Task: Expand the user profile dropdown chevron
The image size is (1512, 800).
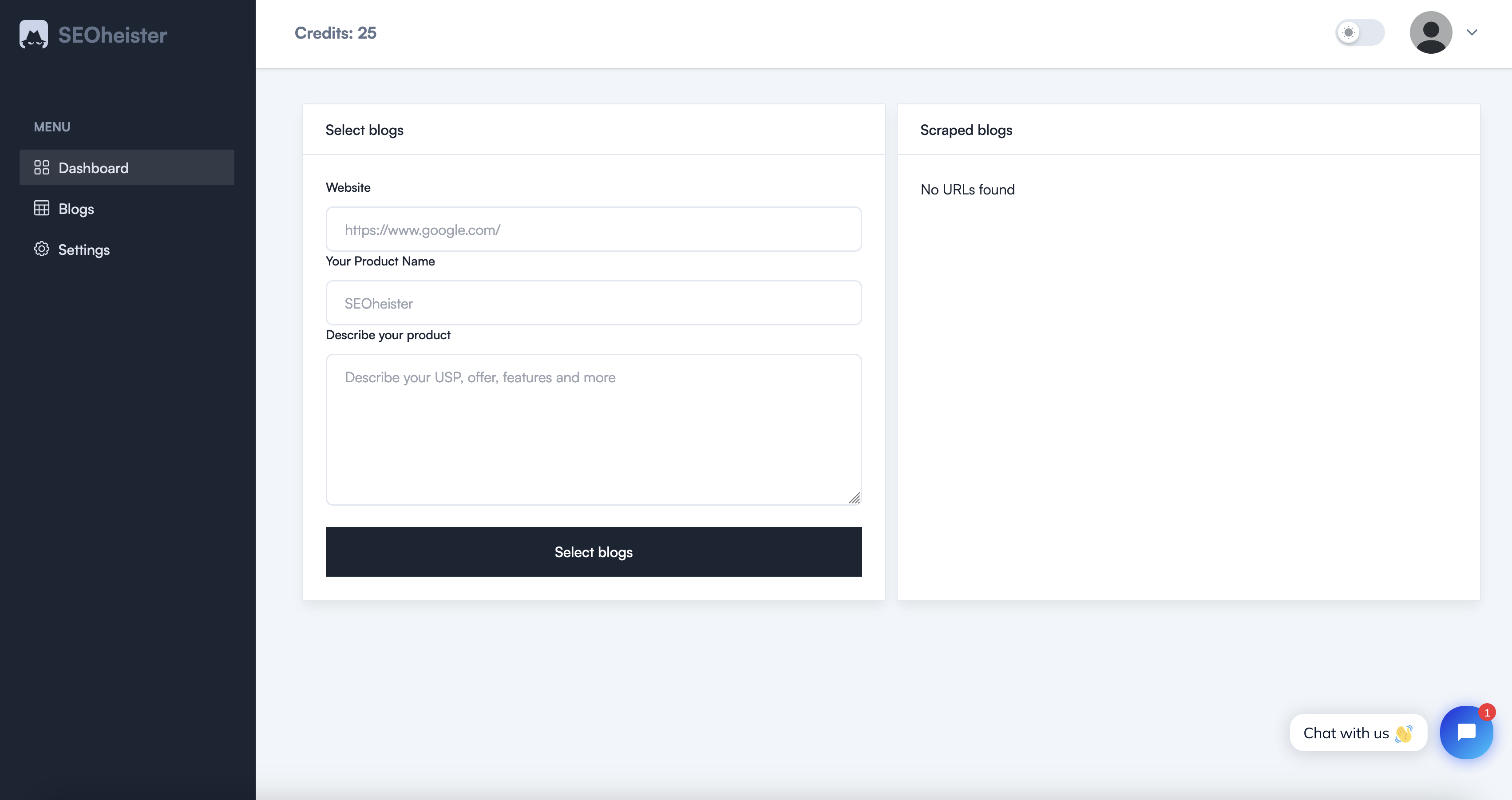Action: click(x=1472, y=32)
